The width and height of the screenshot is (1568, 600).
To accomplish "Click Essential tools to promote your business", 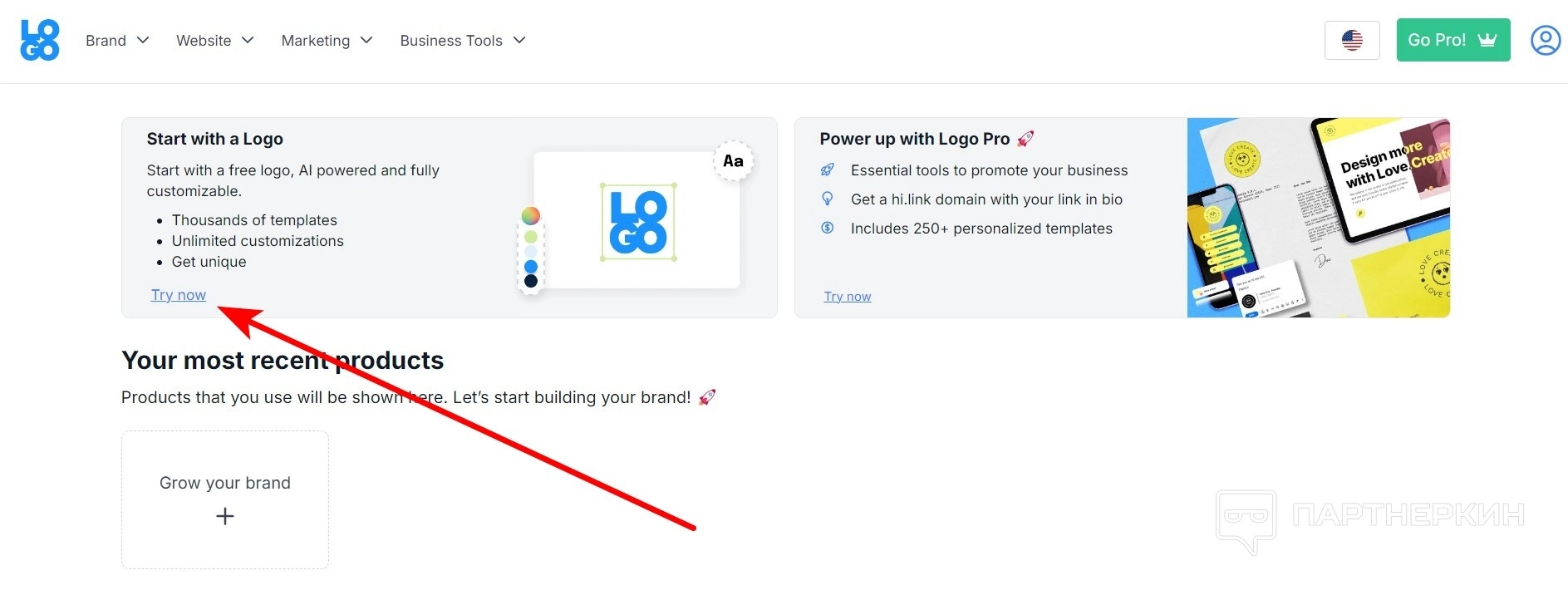I will coord(990,170).
